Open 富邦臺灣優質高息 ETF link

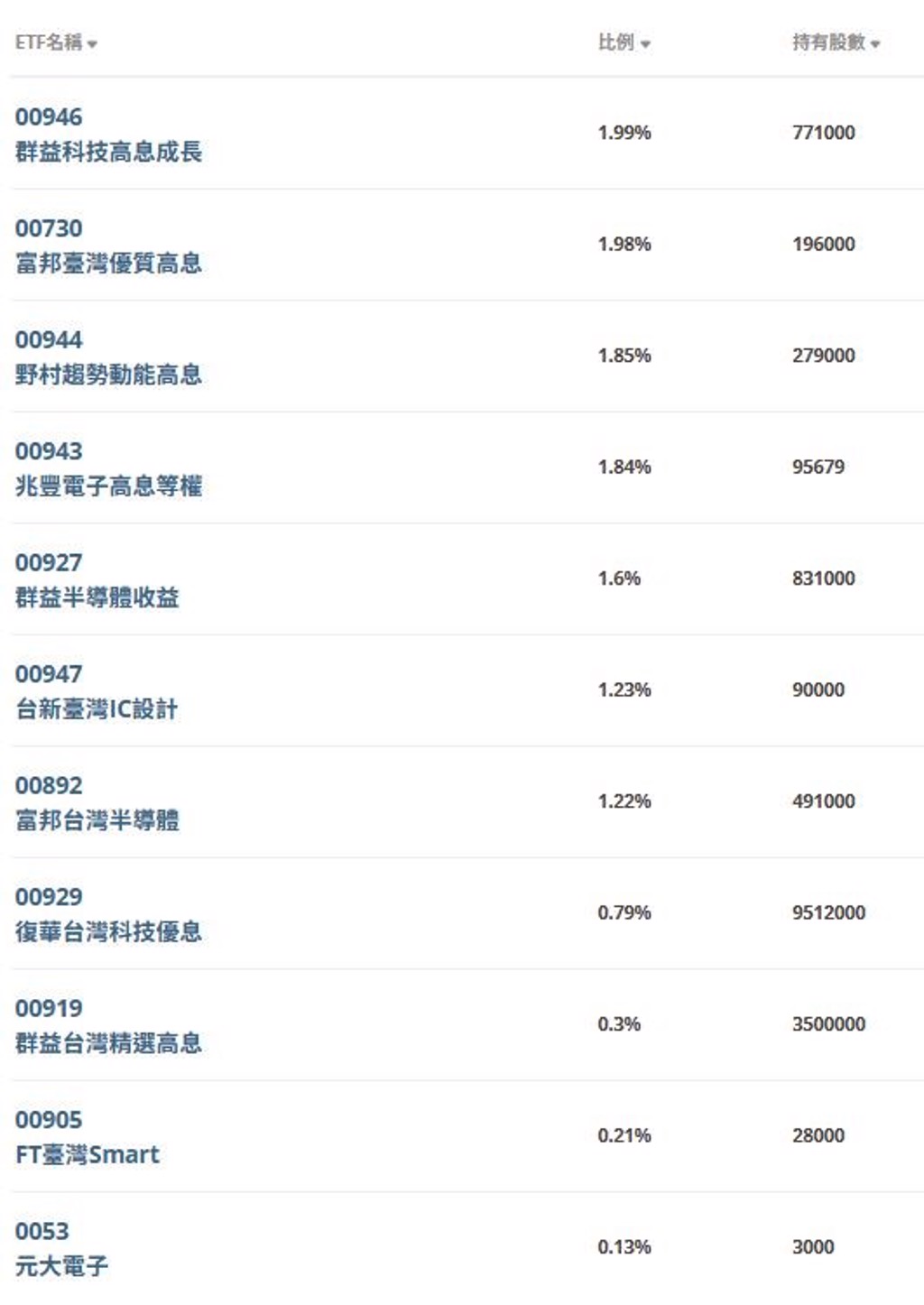coord(108,264)
